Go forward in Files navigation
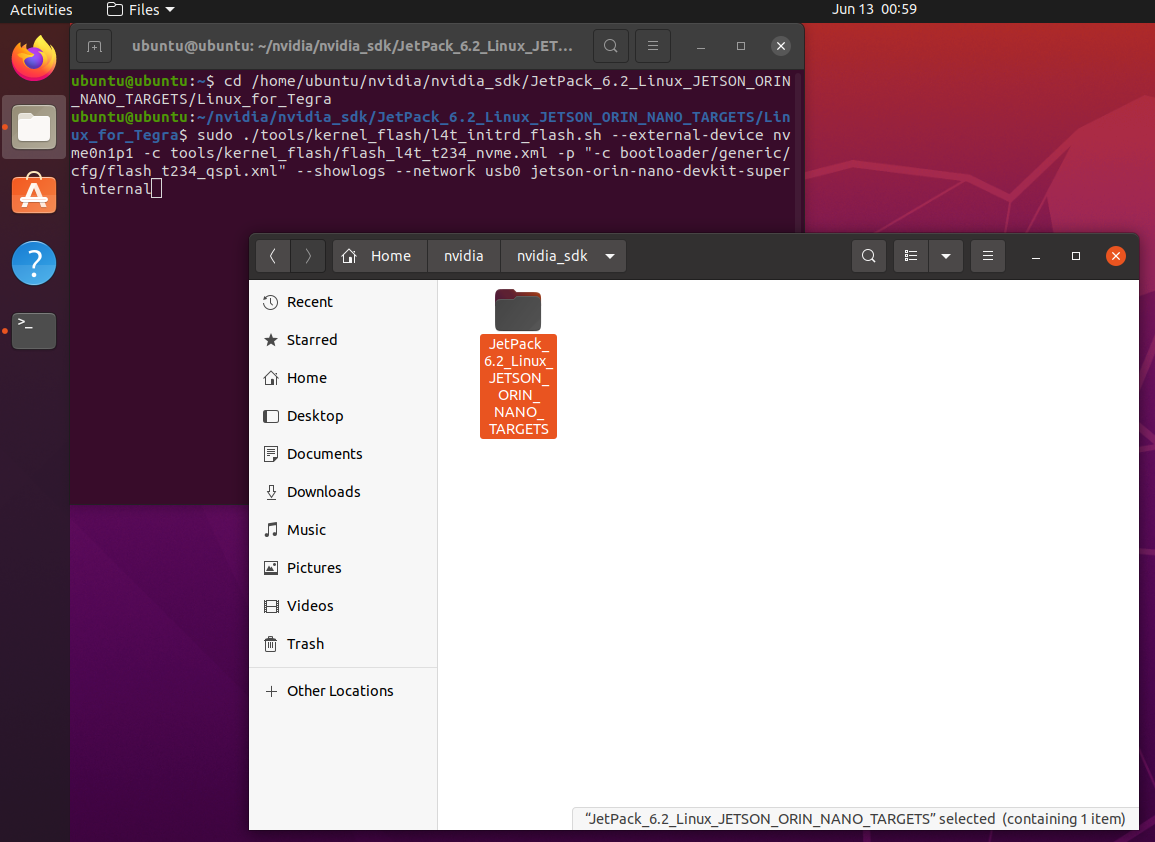The width and height of the screenshot is (1155, 842). [308, 256]
